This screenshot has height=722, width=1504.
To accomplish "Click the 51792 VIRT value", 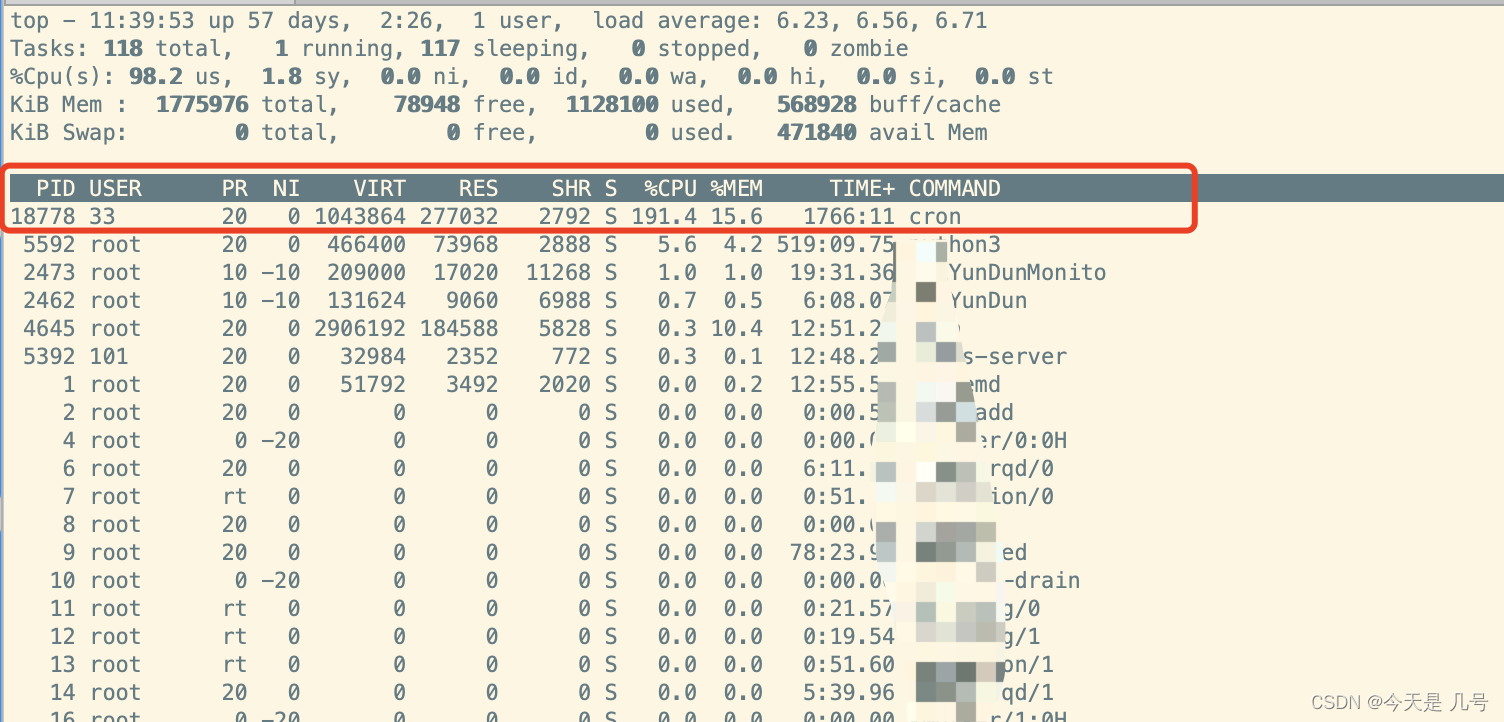I will tap(373, 384).
